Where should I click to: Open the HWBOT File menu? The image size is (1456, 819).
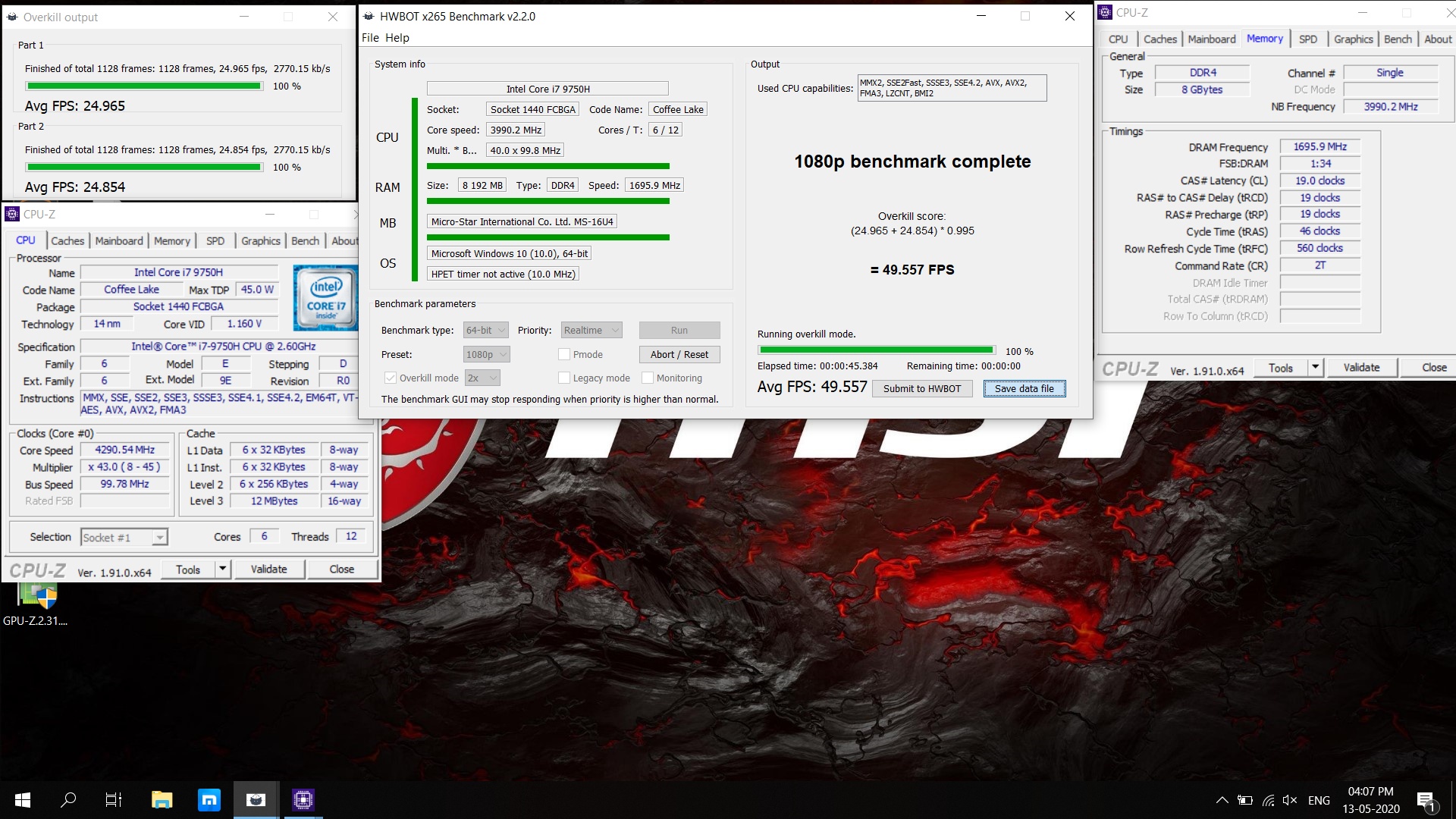tap(370, 38)
